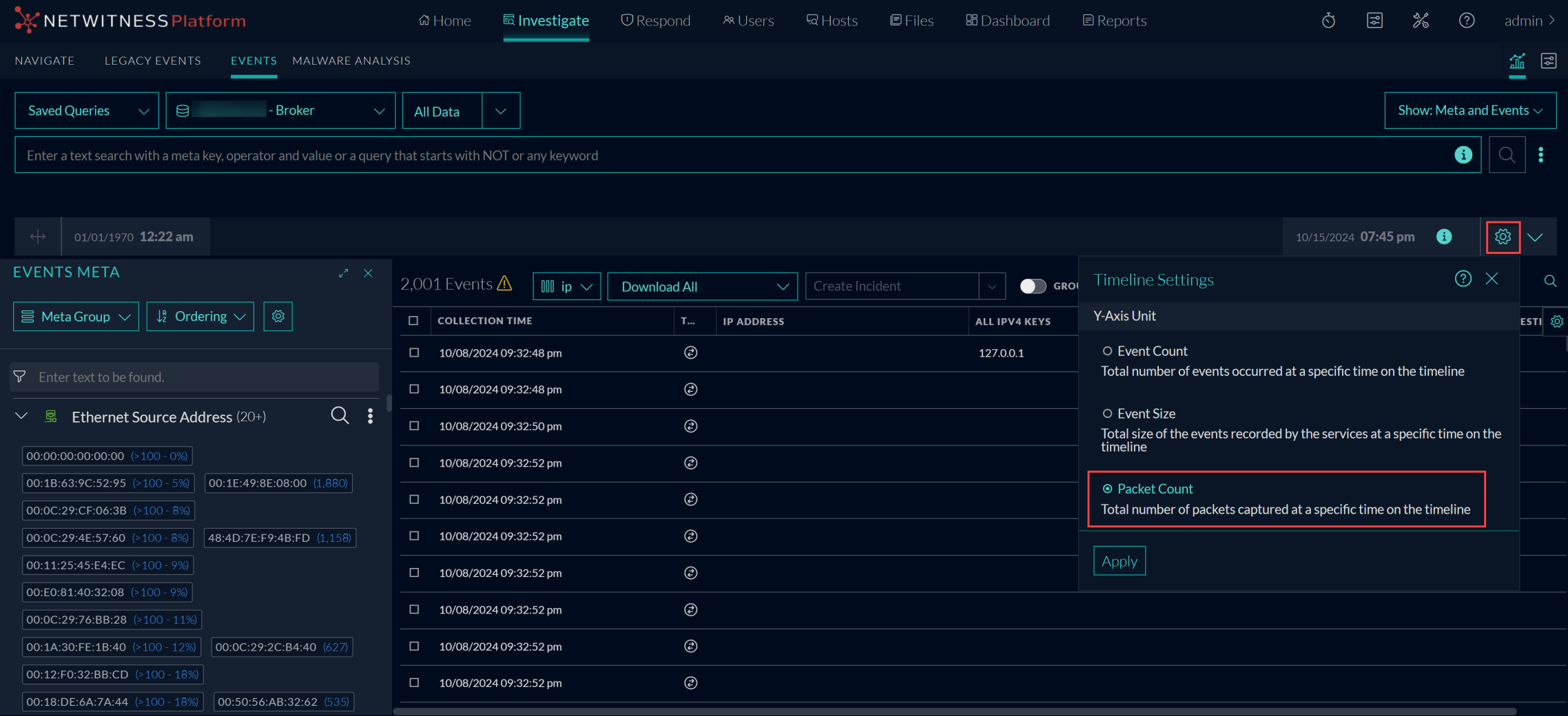Select the Event Count radio button
1568x716 pixels.
(1107, 351)
